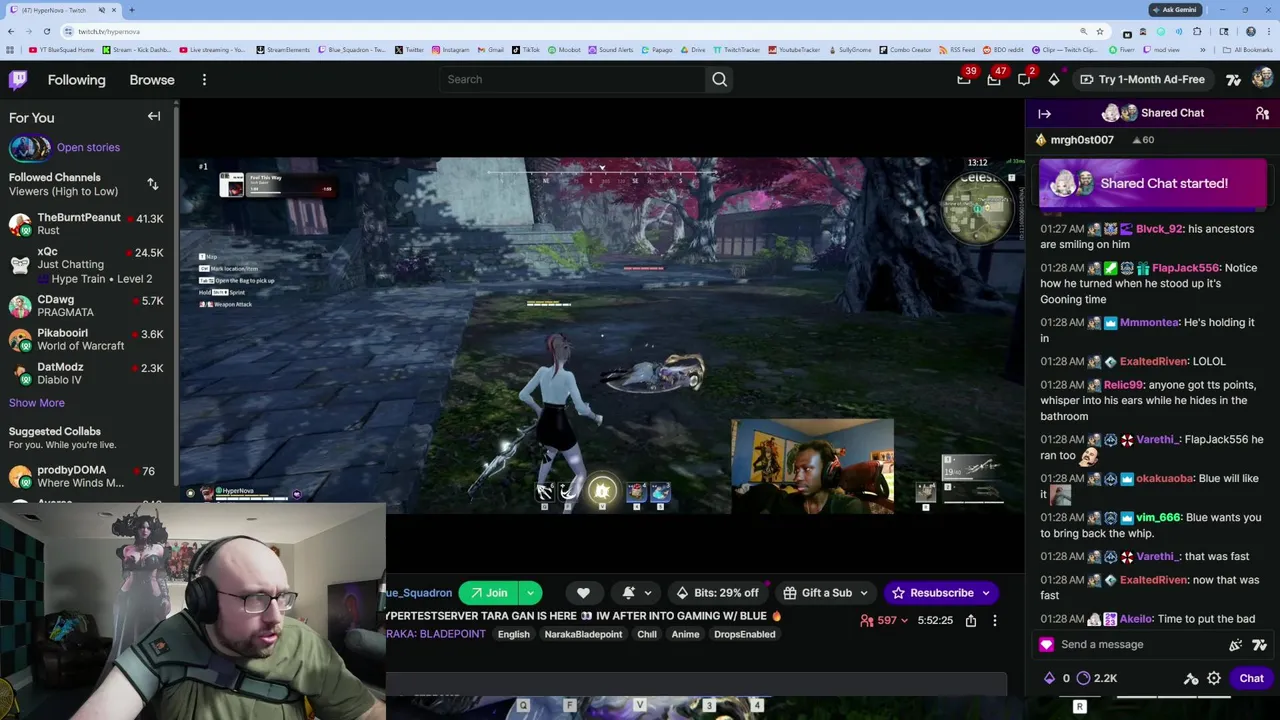1280x720 pixels.
Task: Click the bits balance icon in chat
Action: pos(1049,679)
